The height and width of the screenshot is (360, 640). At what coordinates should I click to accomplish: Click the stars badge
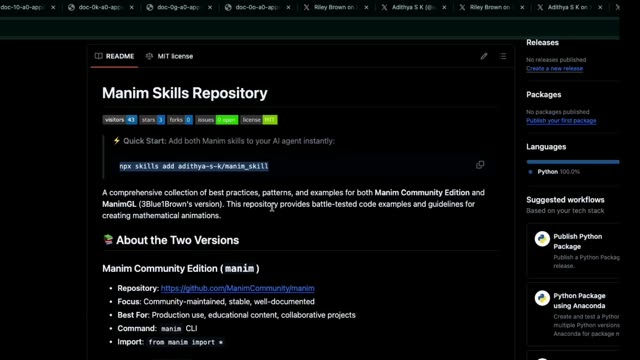(x=152, y=120)
